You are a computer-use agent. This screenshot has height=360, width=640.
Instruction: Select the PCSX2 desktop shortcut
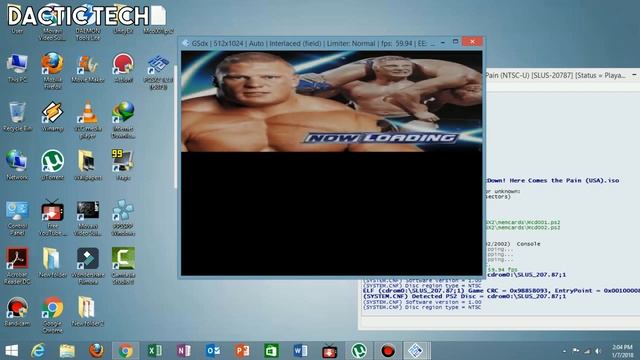[x=158, y=71]
